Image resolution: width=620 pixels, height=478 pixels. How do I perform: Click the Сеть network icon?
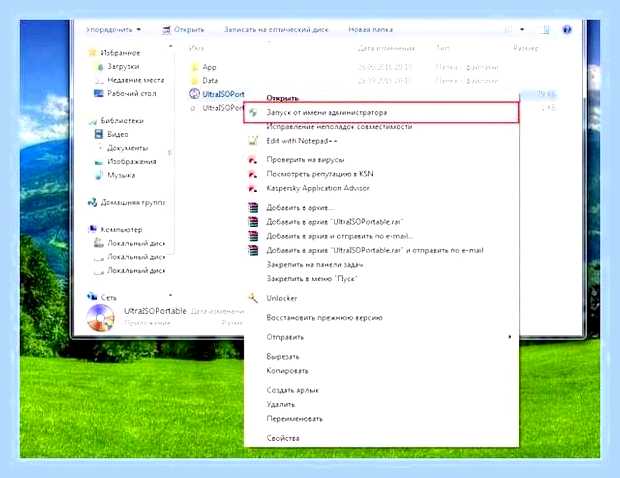pos(92,297)
